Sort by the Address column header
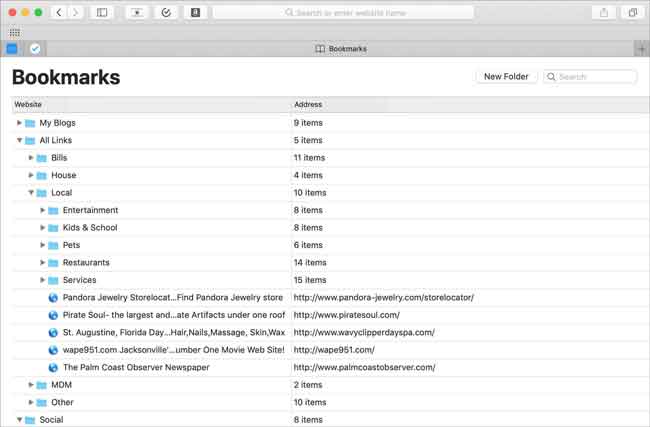 click(x=308, y=104)
